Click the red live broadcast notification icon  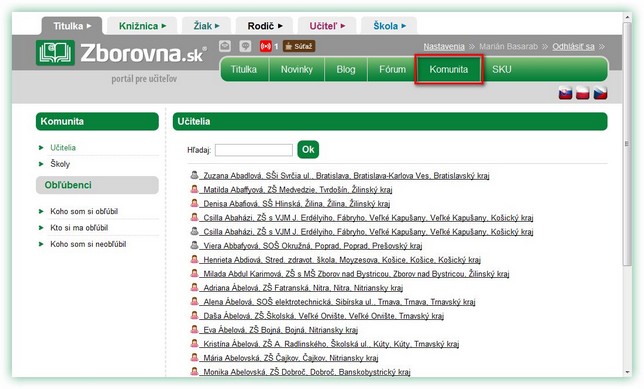pos(266,46)
